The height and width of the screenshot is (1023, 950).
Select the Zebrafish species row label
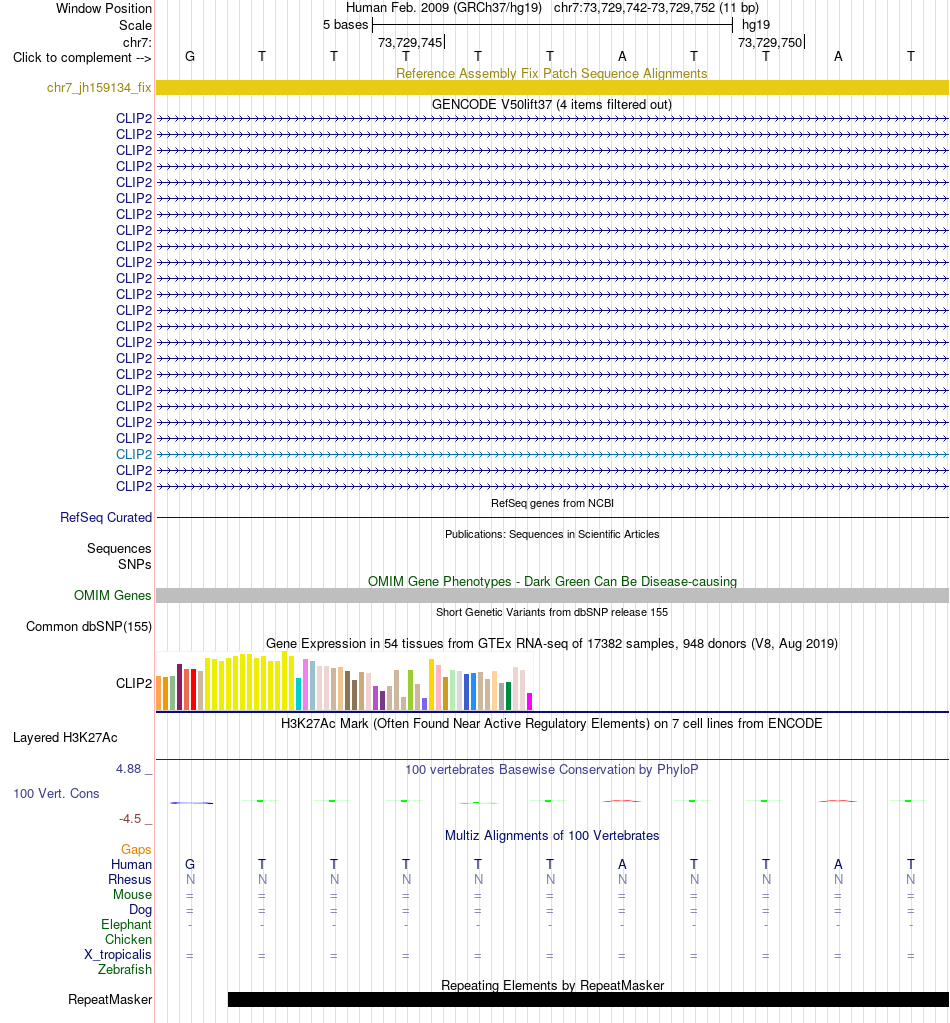(x=125, y=970)
